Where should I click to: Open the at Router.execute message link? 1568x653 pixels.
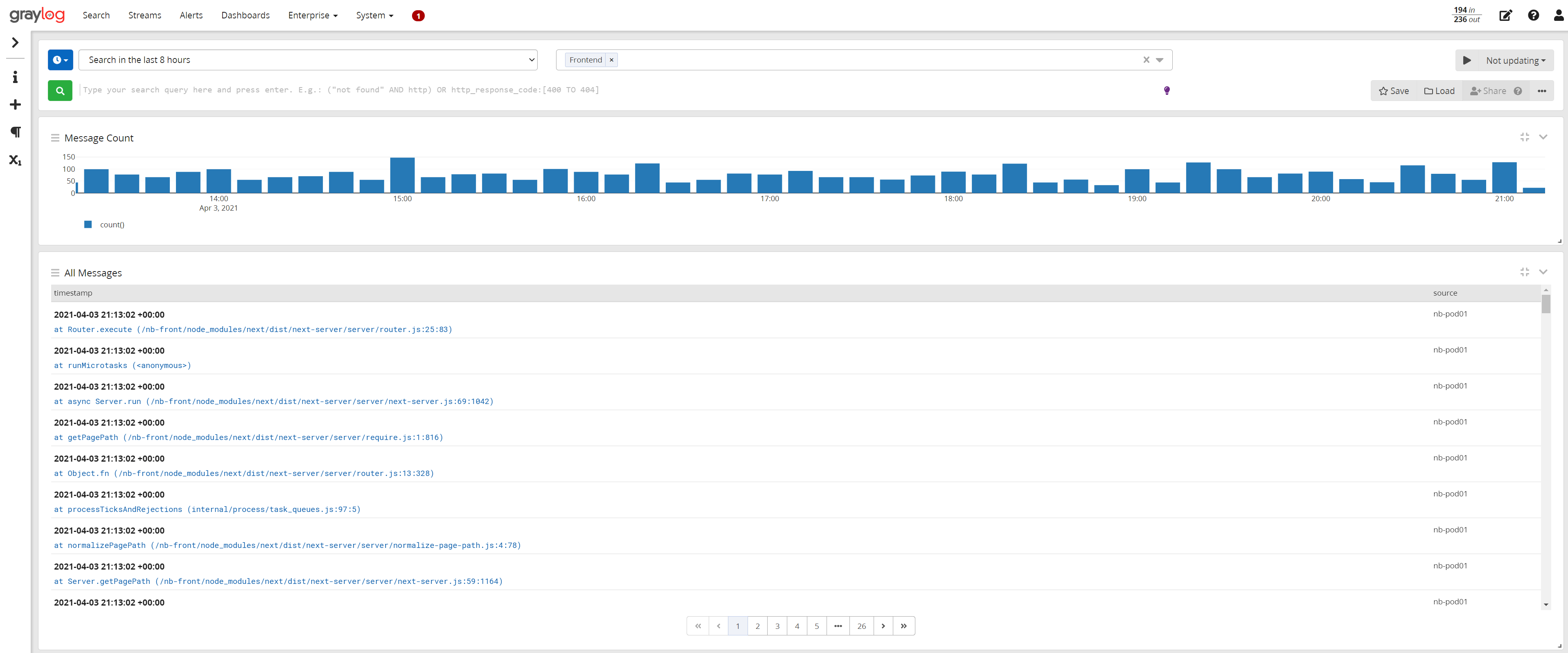pyautogui.click(x=252, y=329)
